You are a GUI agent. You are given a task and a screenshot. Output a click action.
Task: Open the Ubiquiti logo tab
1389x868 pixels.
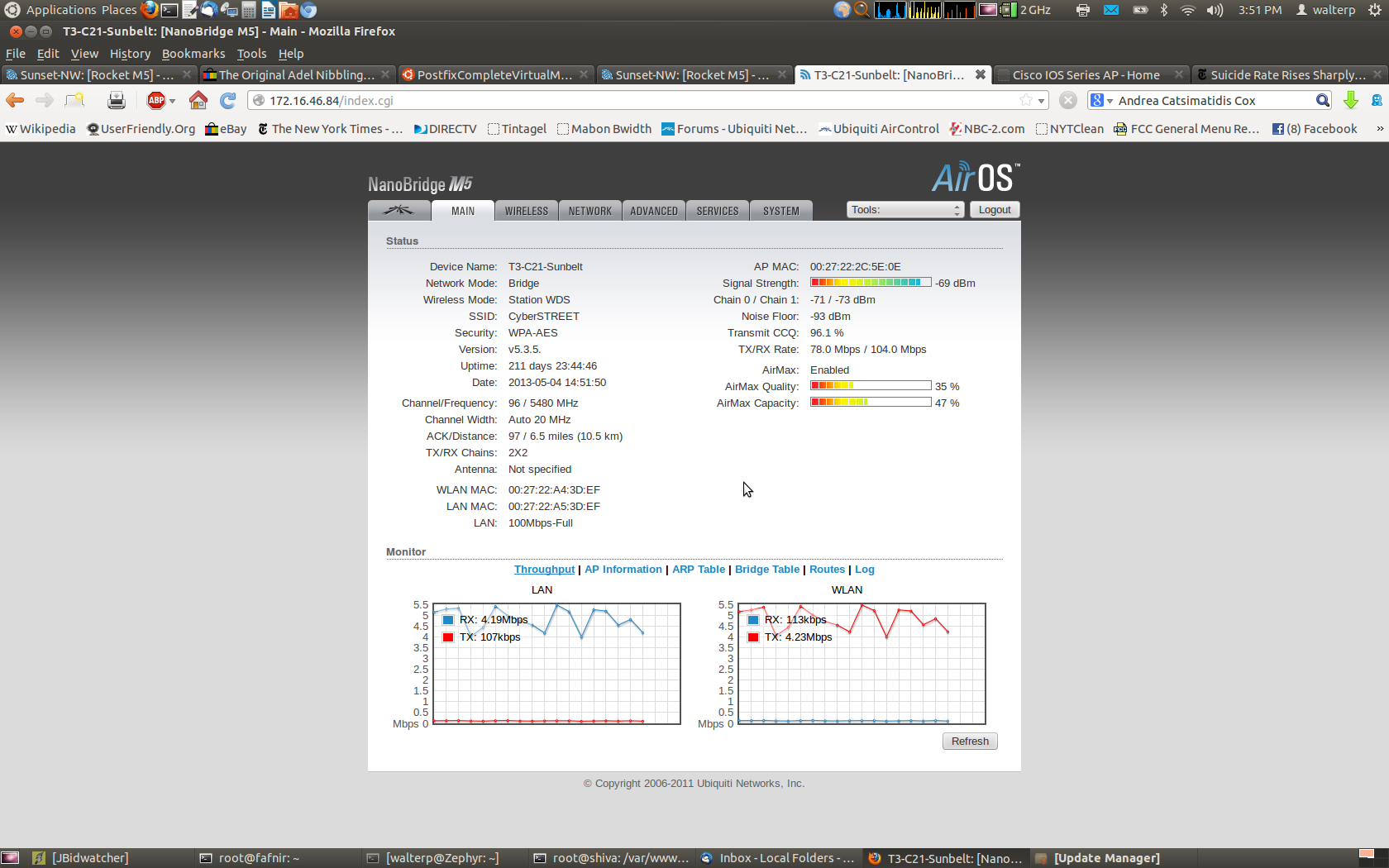pyautogui.click(x=399, y=211)
